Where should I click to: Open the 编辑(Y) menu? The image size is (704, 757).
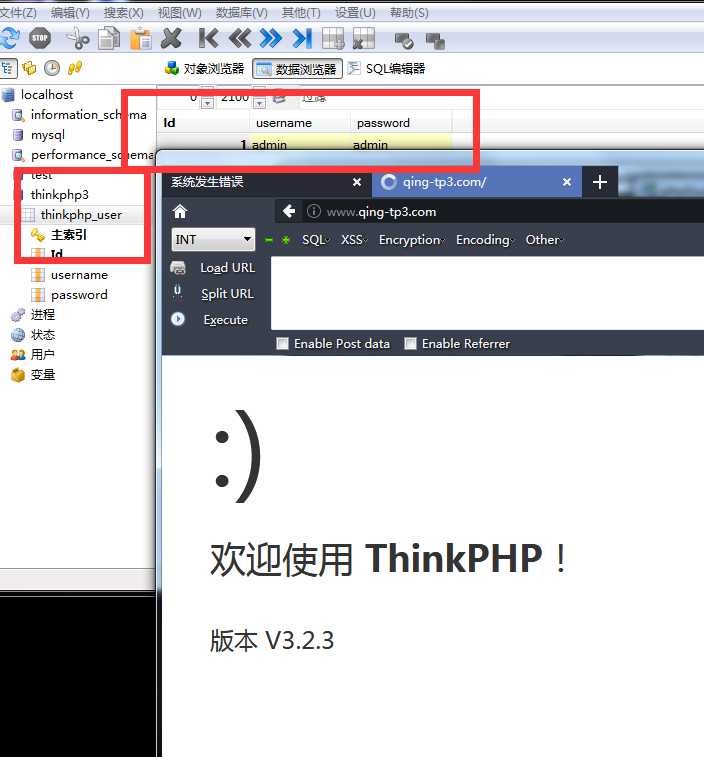tap(70, 13)
